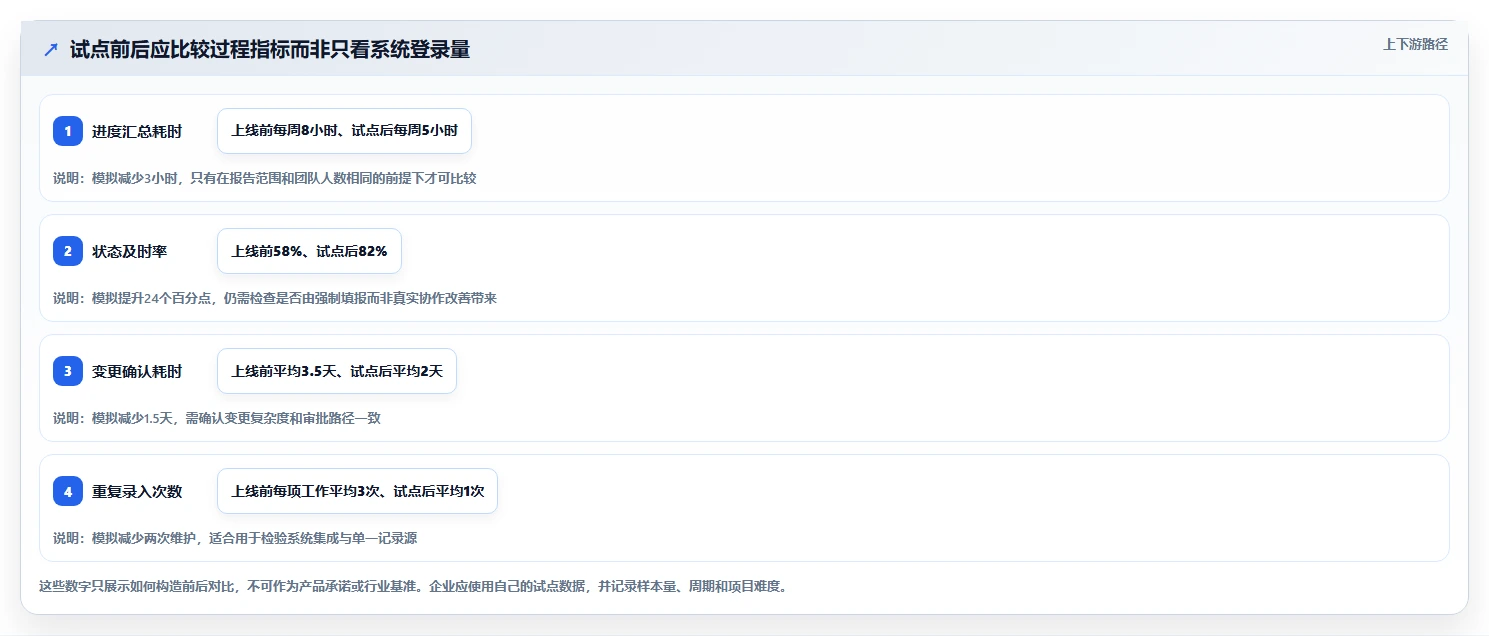Click the 上线前58%、试点后82% chip

309,251
